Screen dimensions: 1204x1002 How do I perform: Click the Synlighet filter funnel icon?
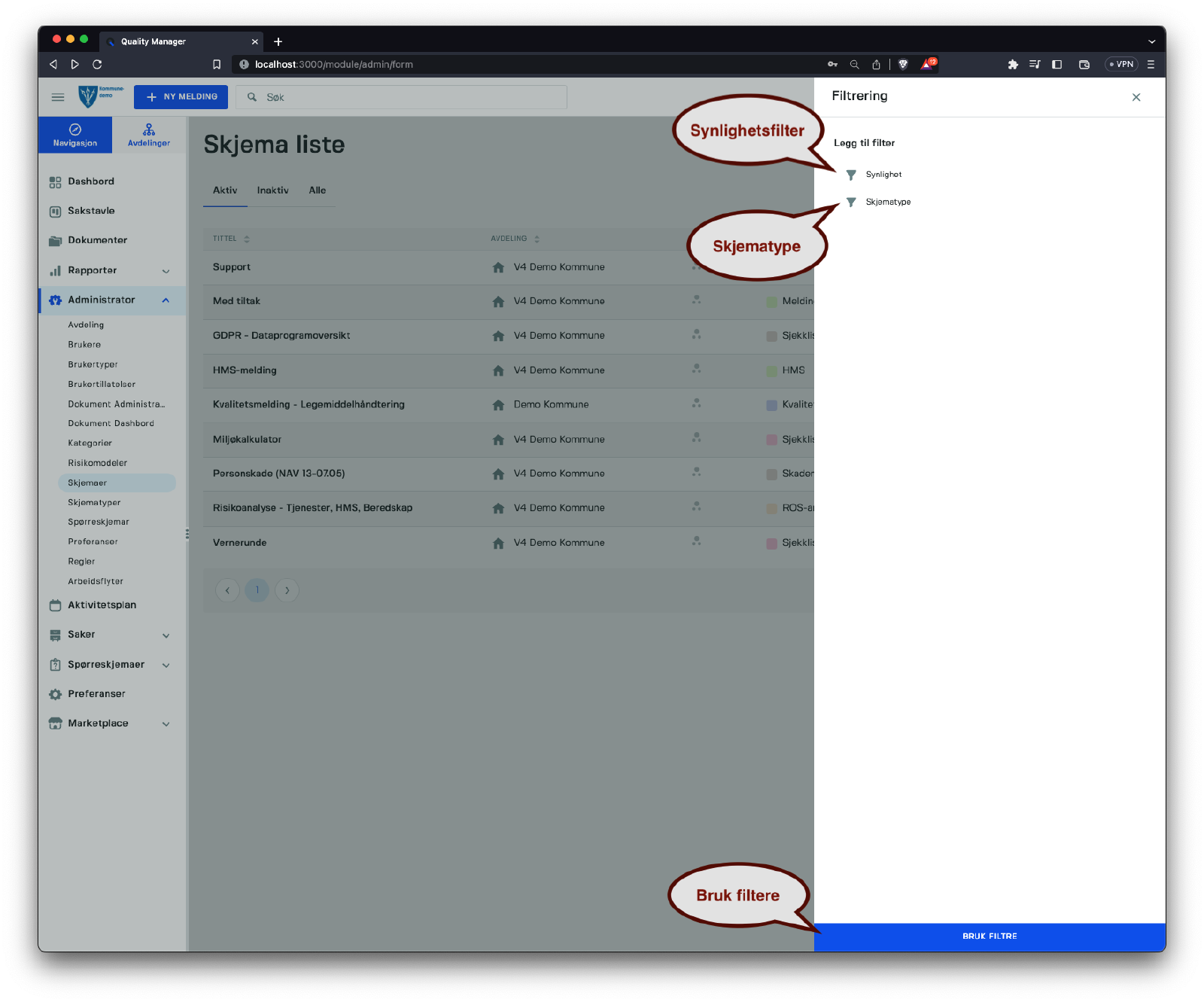pos(851,175)
